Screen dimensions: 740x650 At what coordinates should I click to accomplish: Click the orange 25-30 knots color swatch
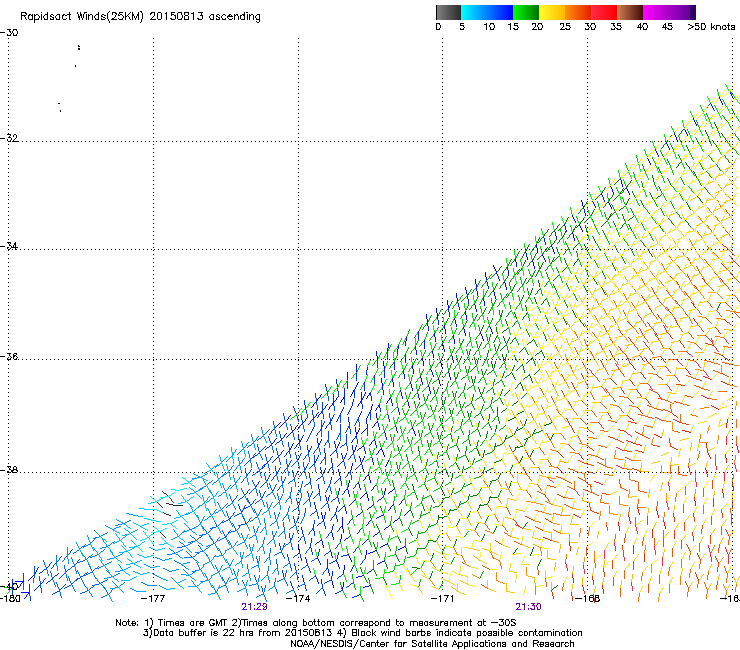pos(578,12)
